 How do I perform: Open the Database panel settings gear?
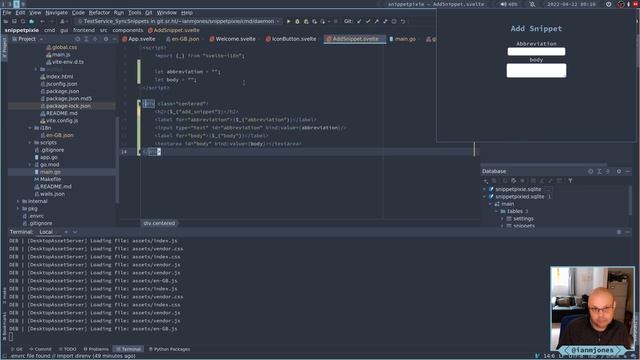tap(619, 171)
